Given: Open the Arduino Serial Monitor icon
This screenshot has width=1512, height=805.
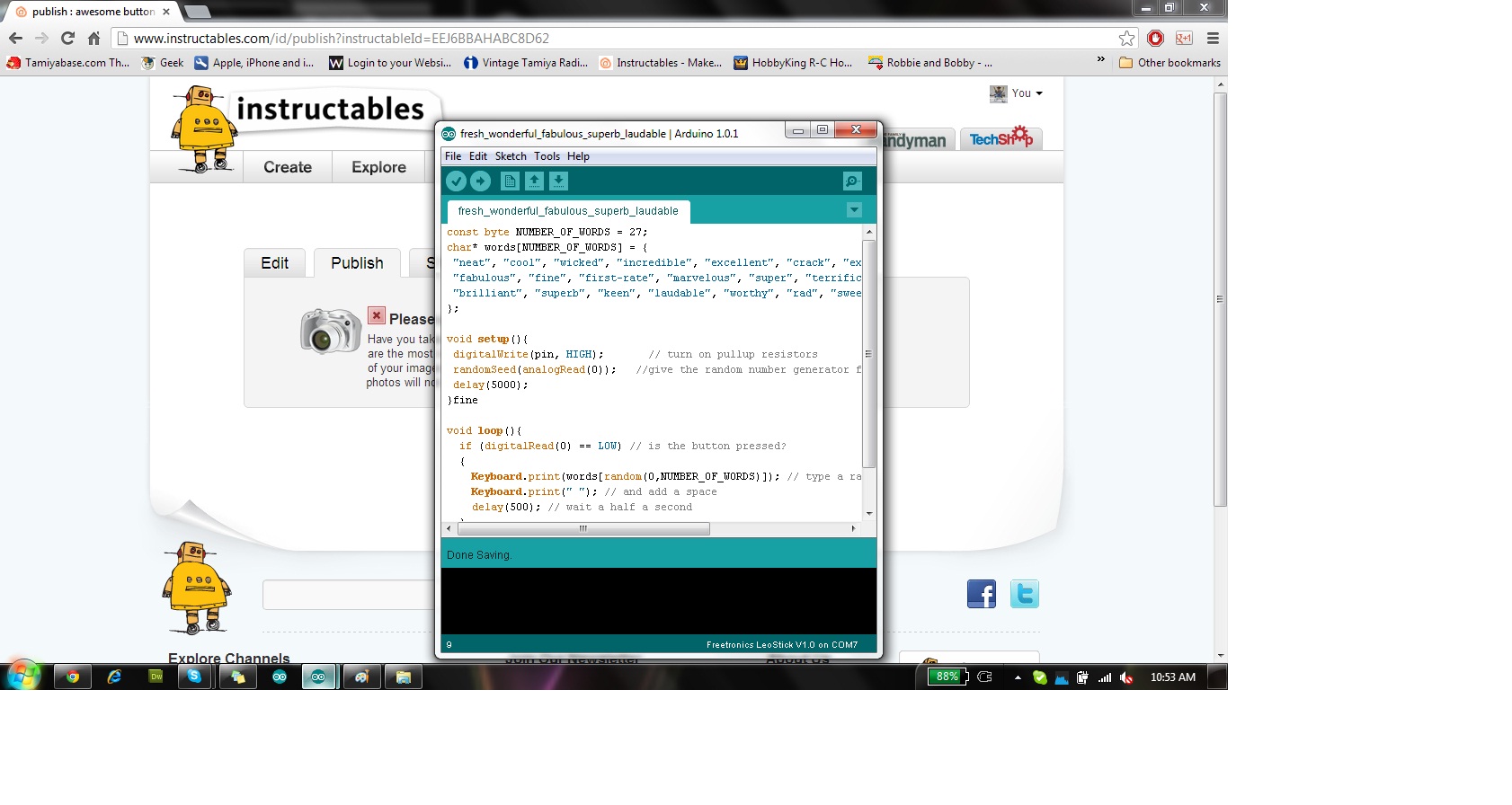Looking at the screenshot, I should (852, 181).
